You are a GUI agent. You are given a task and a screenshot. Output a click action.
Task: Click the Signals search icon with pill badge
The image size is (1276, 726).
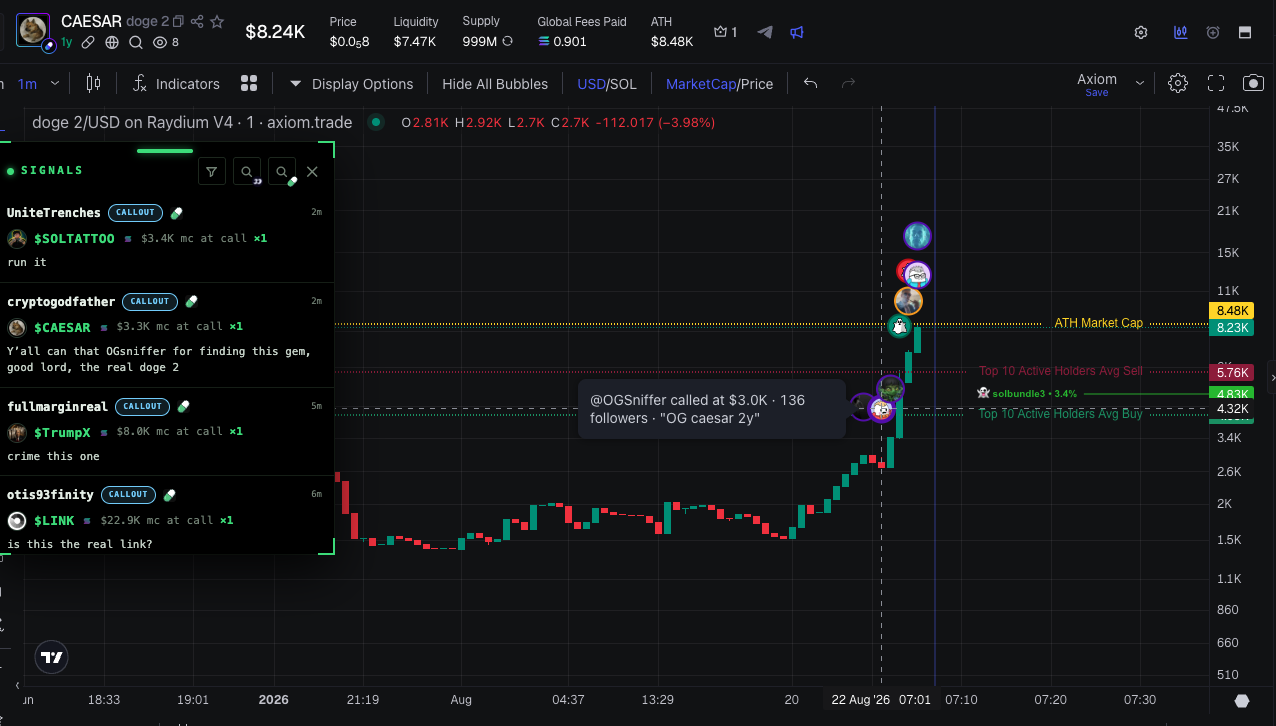[x=283, y=172]
